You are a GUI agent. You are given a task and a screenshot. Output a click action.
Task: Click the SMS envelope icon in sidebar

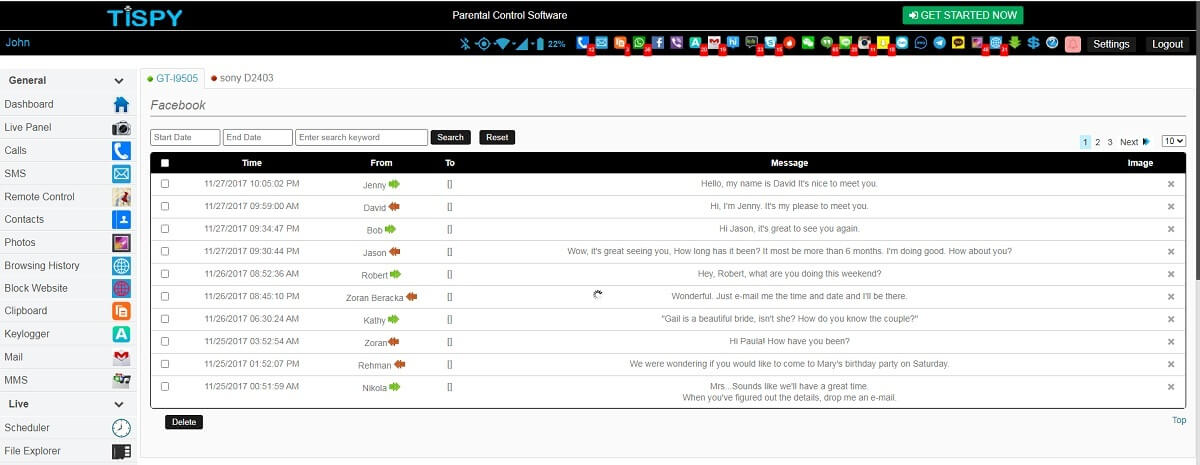click(121, 174)
